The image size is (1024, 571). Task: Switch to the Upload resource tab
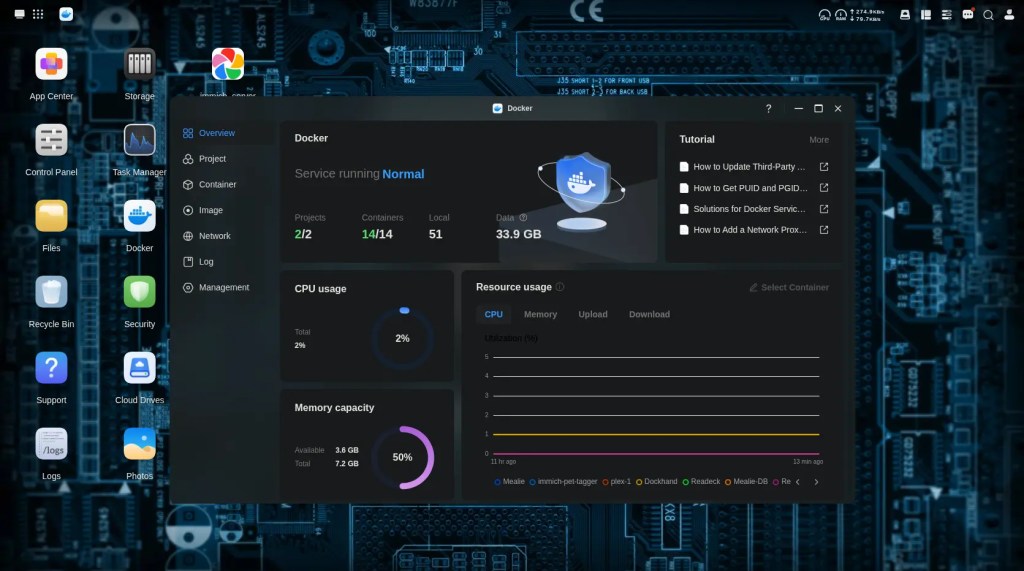(593, 314)
